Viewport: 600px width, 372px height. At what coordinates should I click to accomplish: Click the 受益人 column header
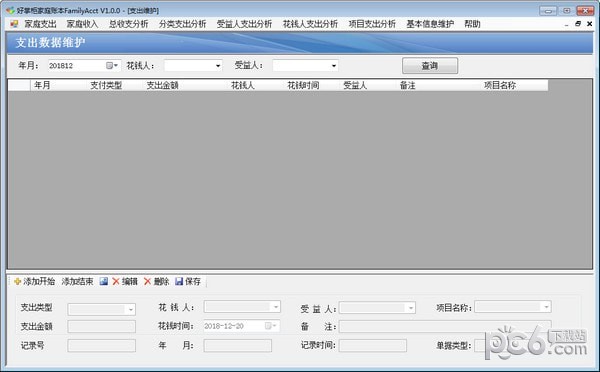point(368,85)
